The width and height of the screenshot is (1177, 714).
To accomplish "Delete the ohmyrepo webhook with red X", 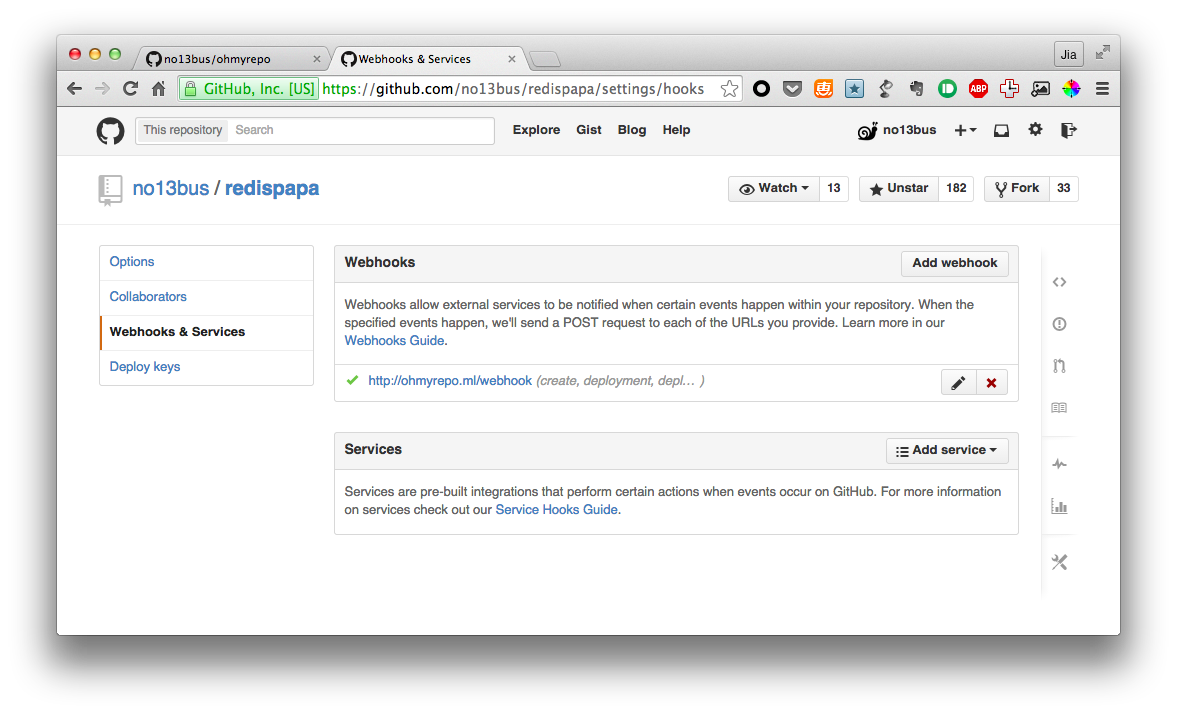I will pyautogui.click(x=992, y=383).
